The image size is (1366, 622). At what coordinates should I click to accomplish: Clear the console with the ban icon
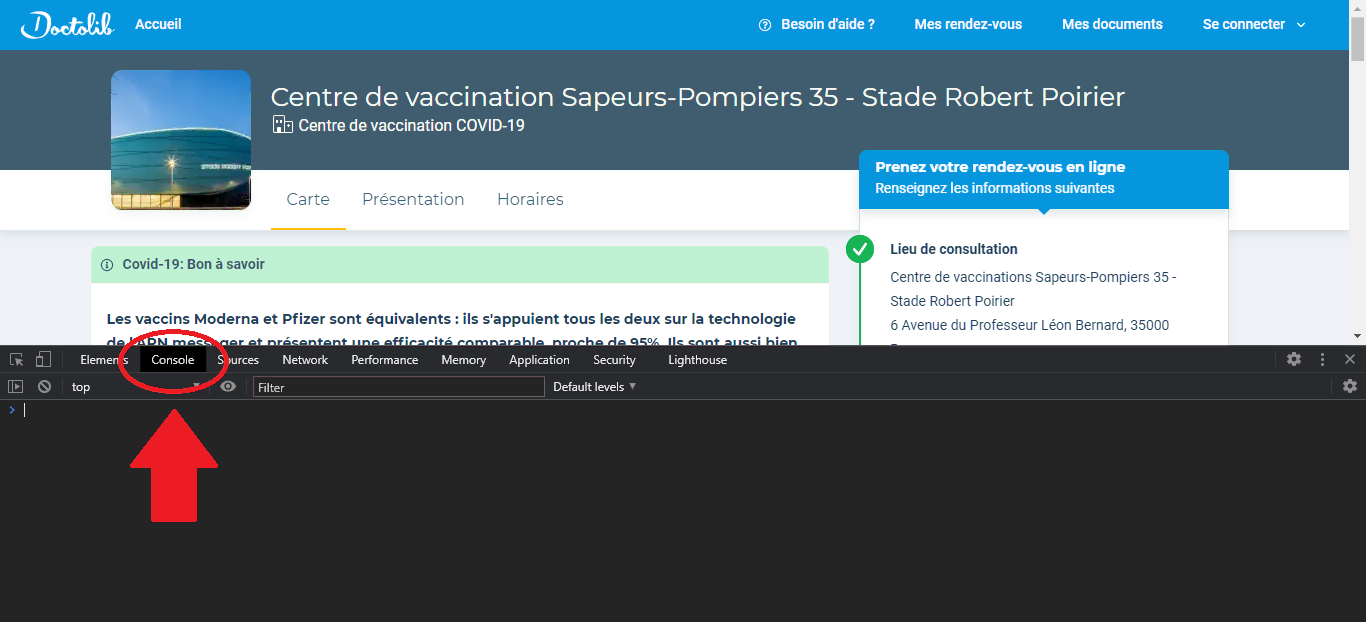tap(44, 386)
